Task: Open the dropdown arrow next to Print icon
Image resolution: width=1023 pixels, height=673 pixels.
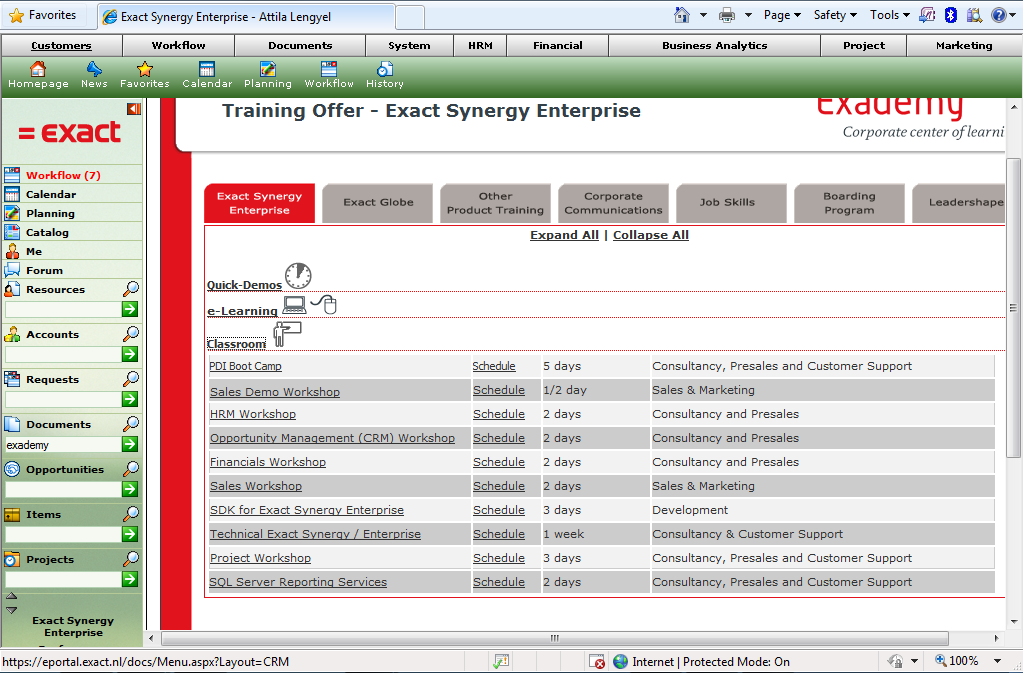Action: point(748,15)
